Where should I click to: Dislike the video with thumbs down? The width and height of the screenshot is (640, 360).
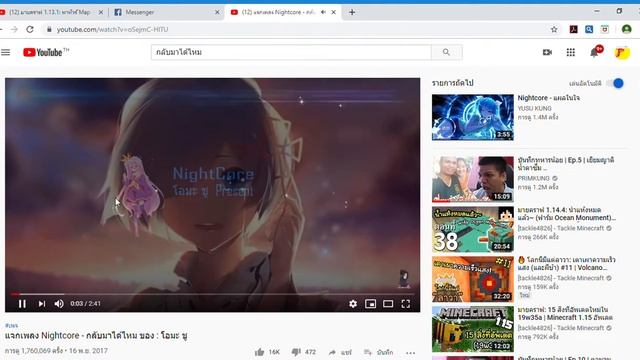[x=296, y=352]
